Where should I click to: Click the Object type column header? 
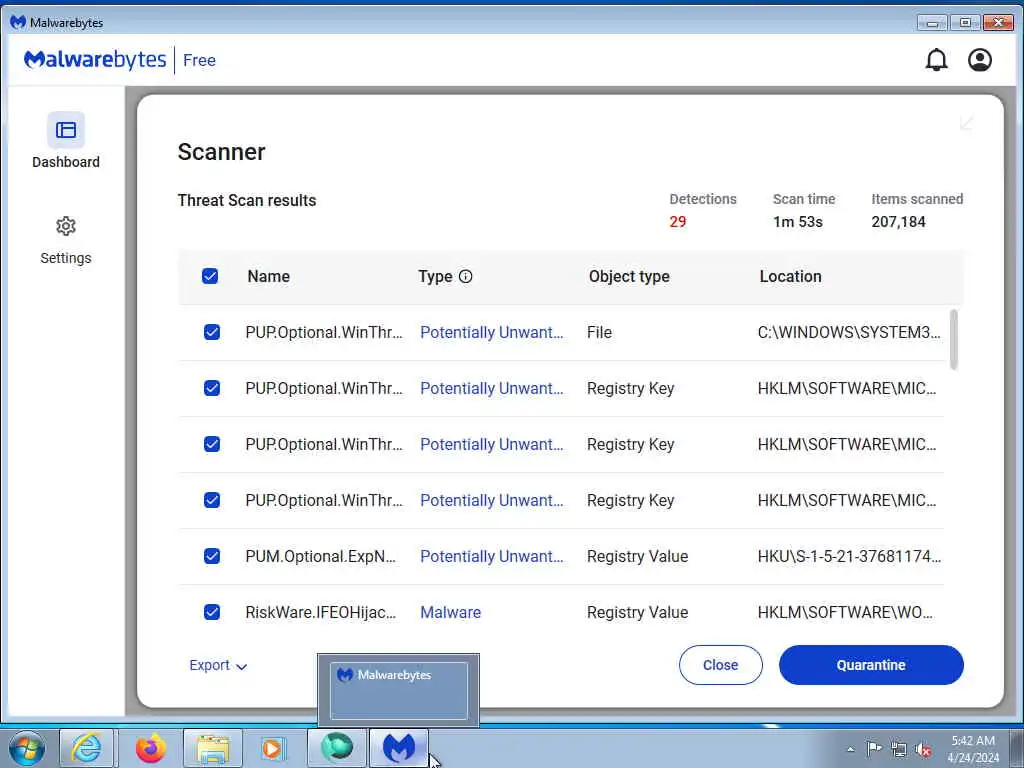[x=629, y=277]
